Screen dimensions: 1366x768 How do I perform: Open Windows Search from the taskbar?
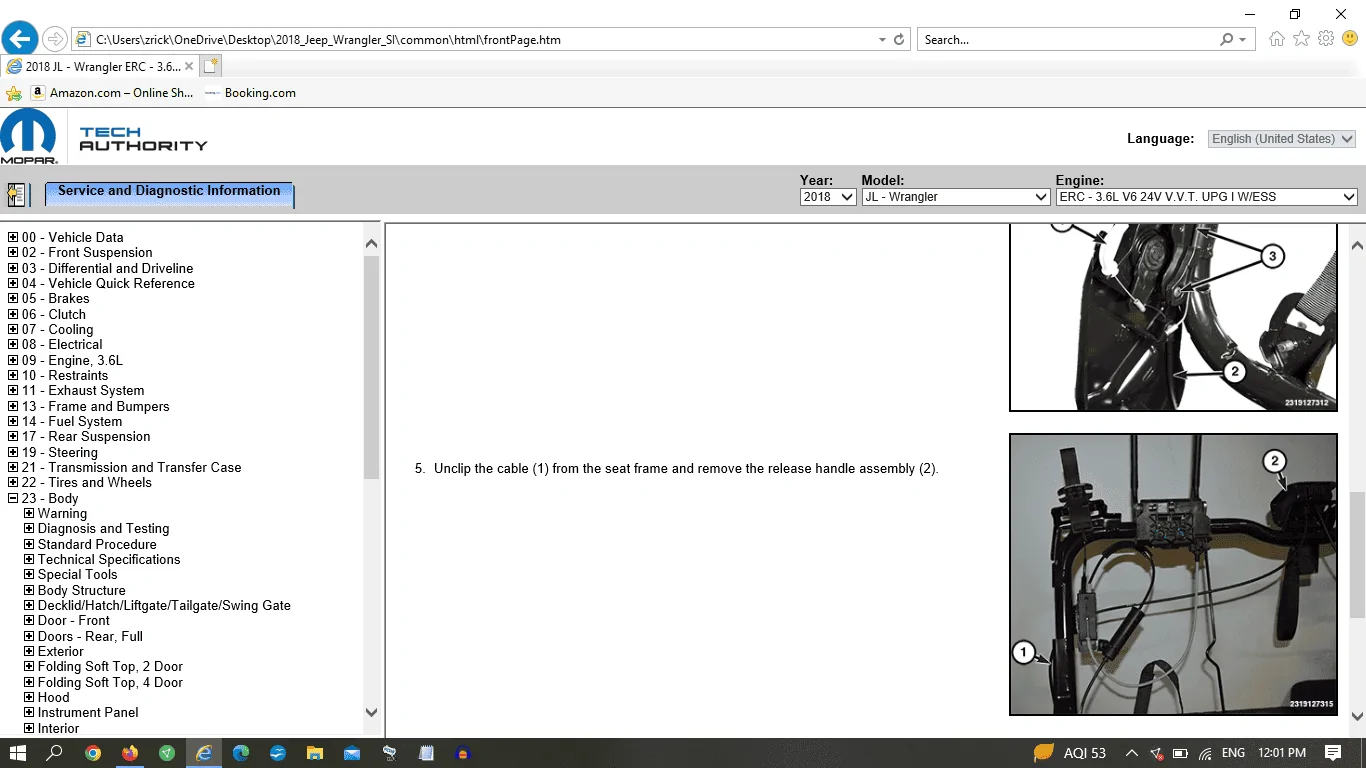tap(56, 753)
